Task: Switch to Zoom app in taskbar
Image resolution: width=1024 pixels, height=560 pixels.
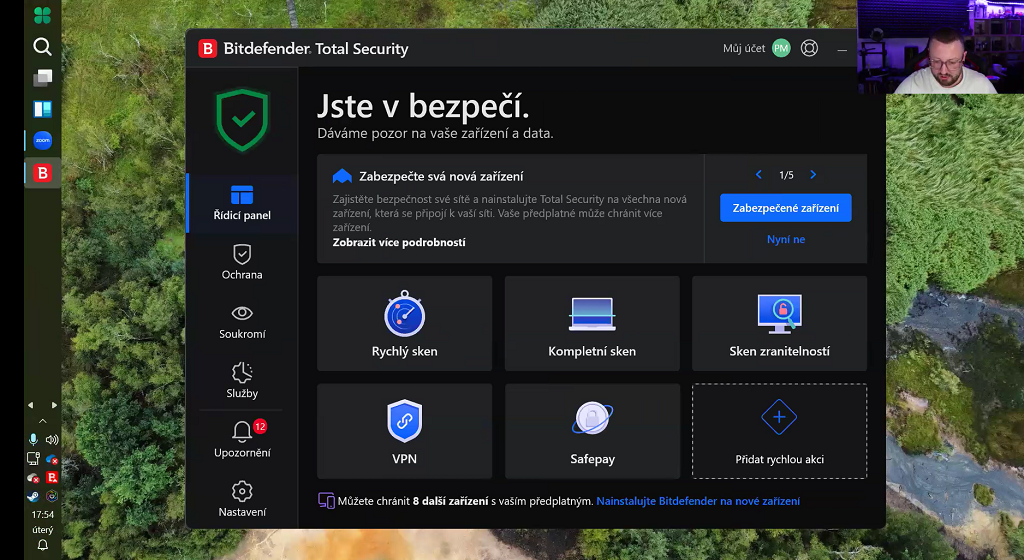Action: [x=42, y=140]
